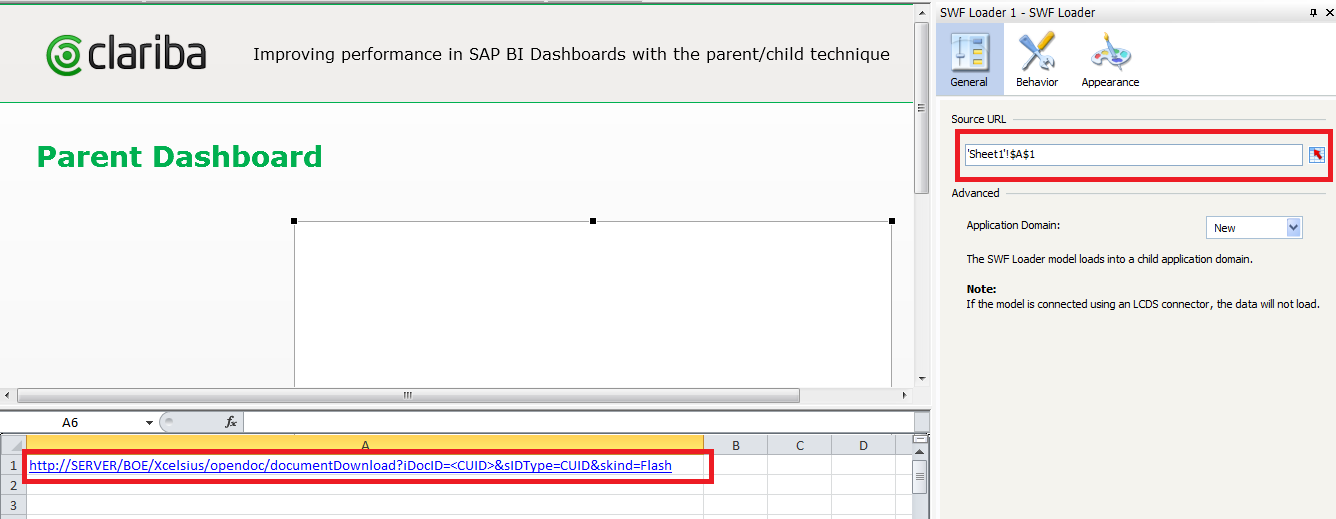Image resolution: width=1336 pixels, height=519 pixels.
Task: Expand the Name Box dropdown arrow
Action: click(x=150, y=422)
